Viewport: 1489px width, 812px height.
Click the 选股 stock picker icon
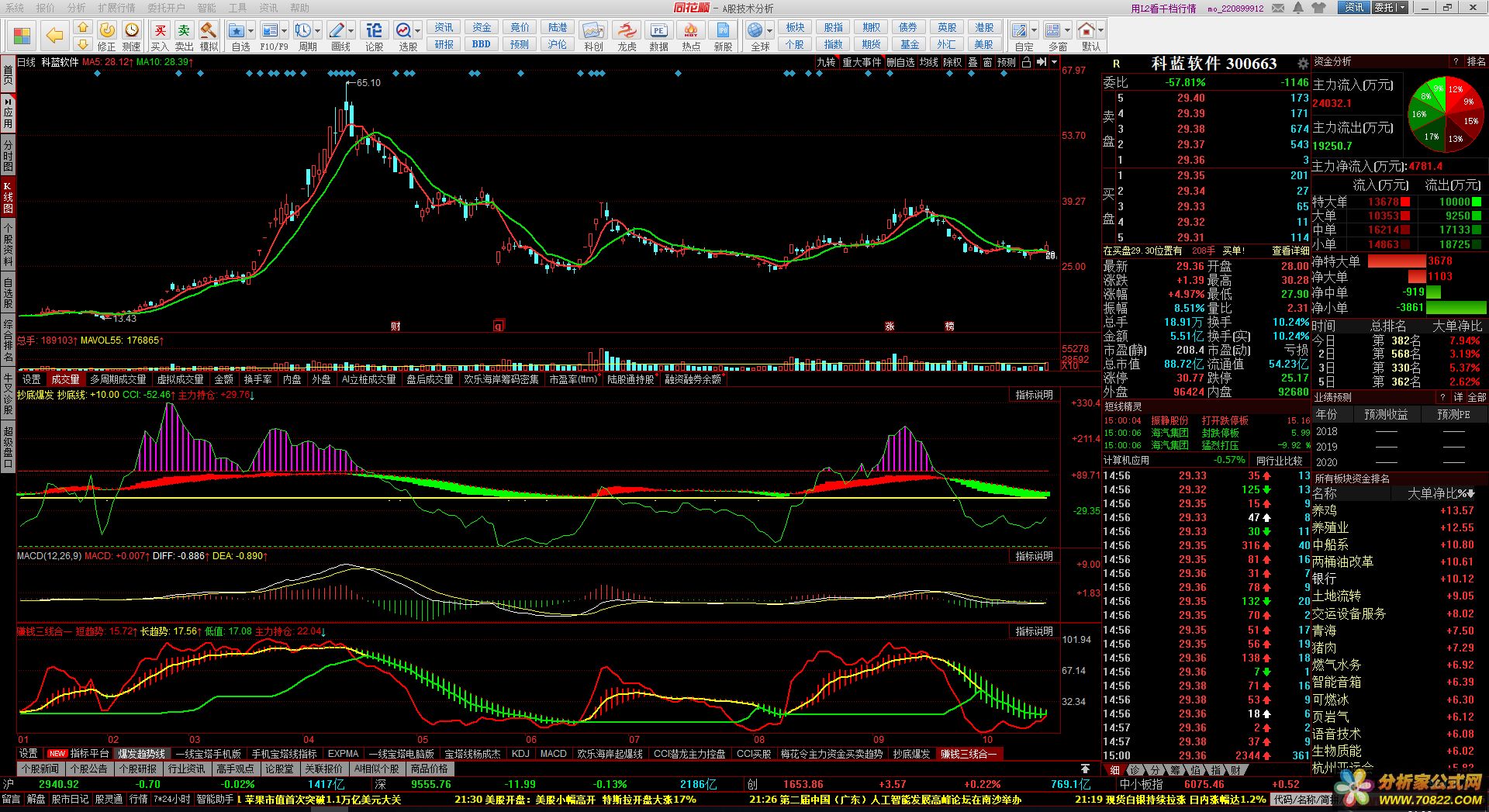click(404, 30)
